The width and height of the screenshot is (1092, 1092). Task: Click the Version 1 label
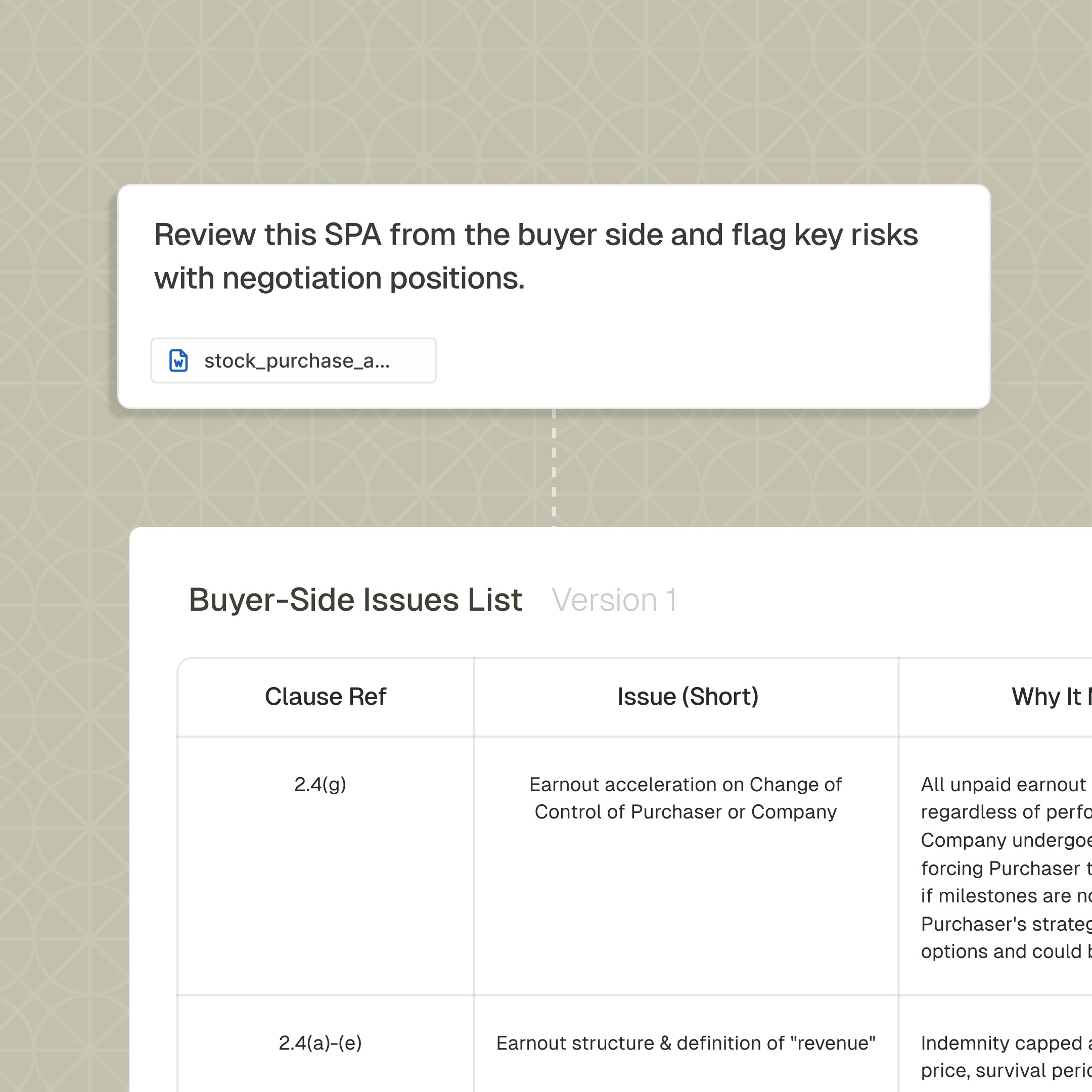614,600
